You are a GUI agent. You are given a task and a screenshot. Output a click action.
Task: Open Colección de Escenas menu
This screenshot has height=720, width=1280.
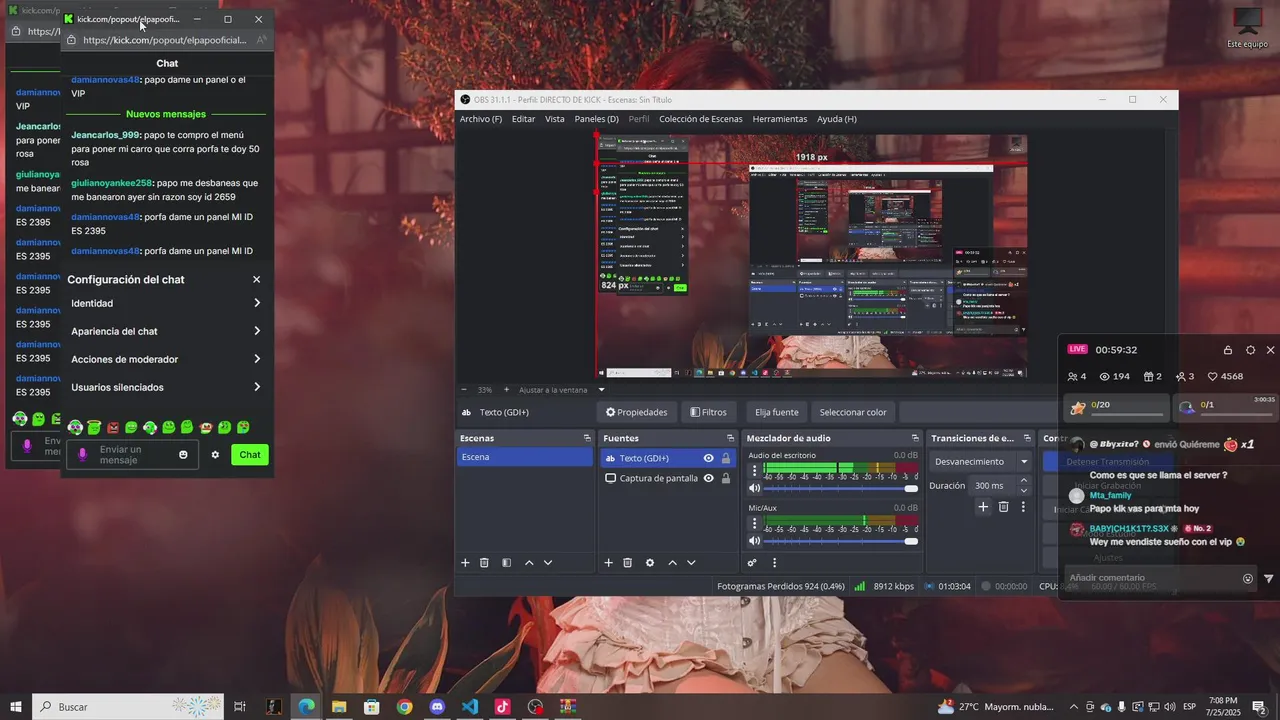pyautogui.click(x=700, y=119)
